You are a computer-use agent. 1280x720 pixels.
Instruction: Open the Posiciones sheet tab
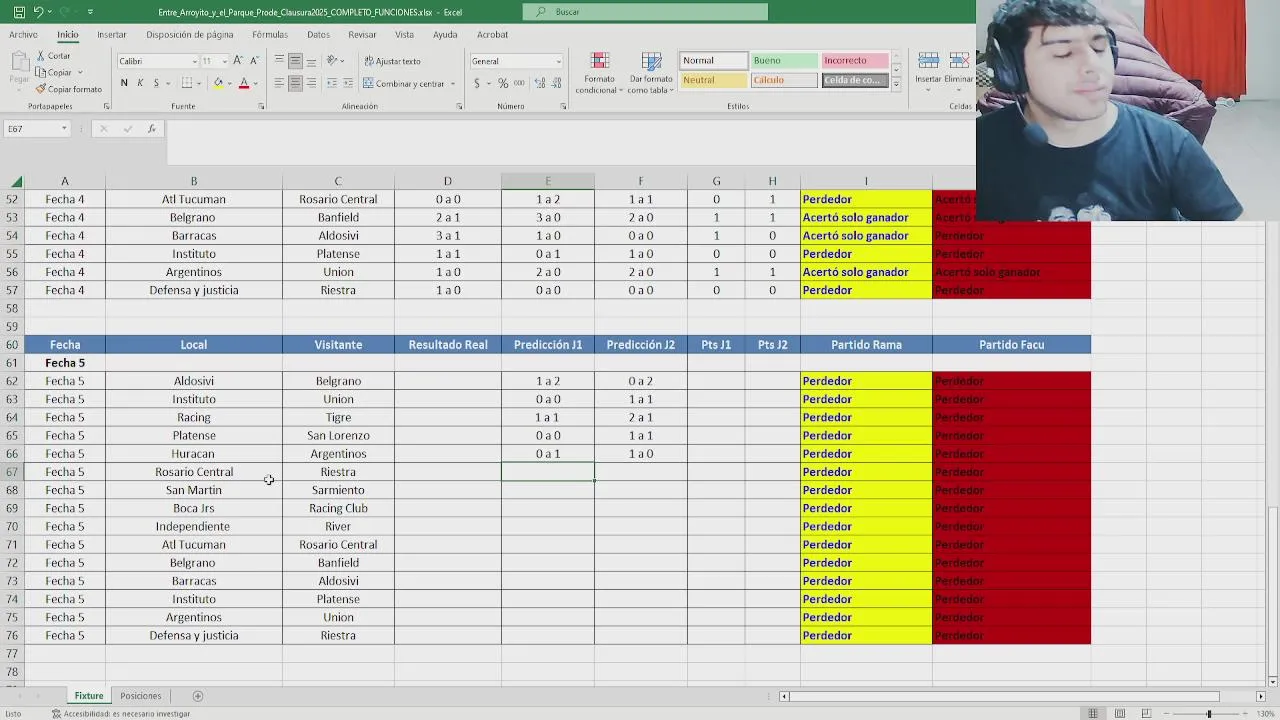(x=141, y=696)
